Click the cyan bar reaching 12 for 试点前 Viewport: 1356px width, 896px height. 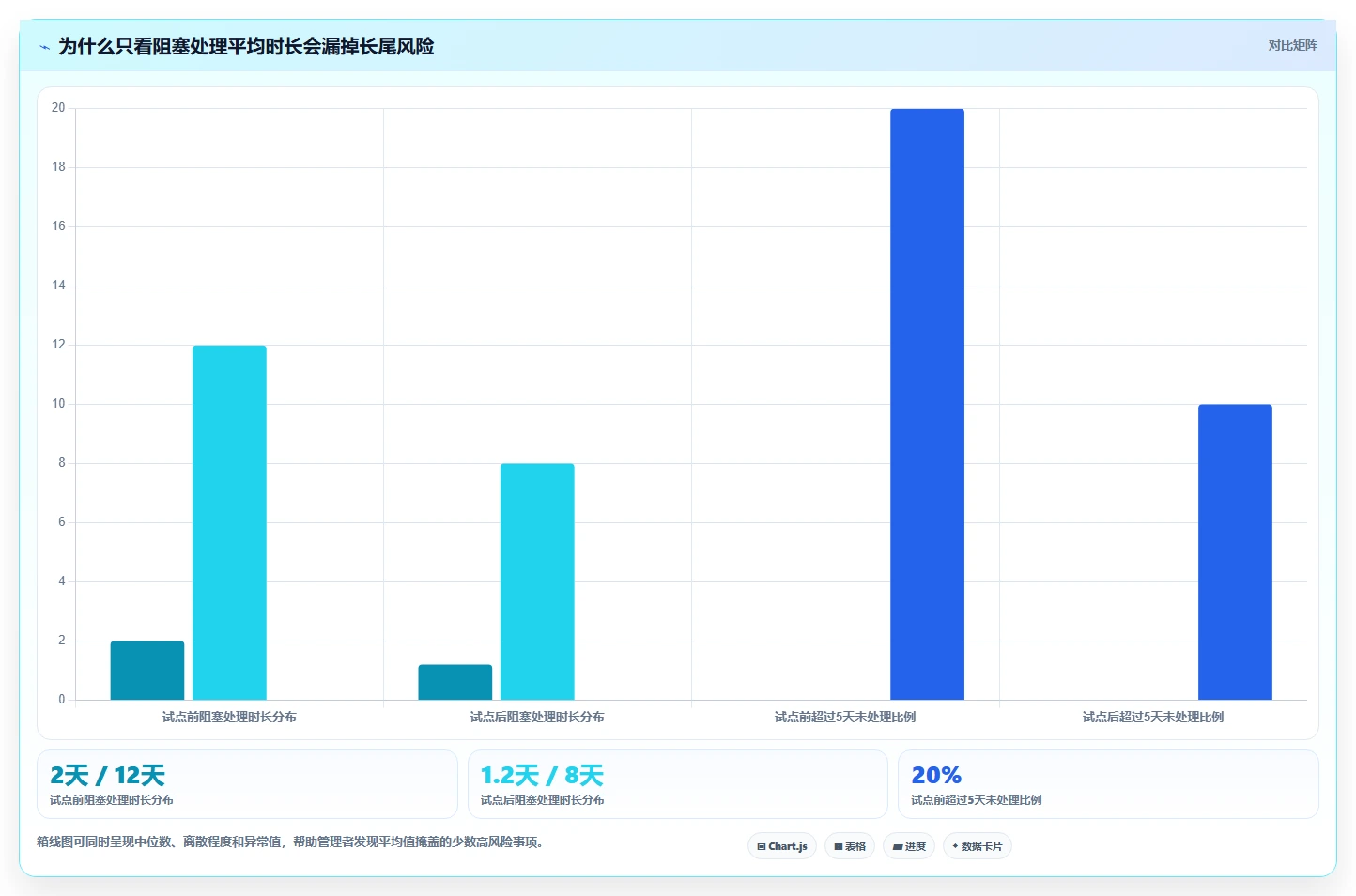point(229,522)
